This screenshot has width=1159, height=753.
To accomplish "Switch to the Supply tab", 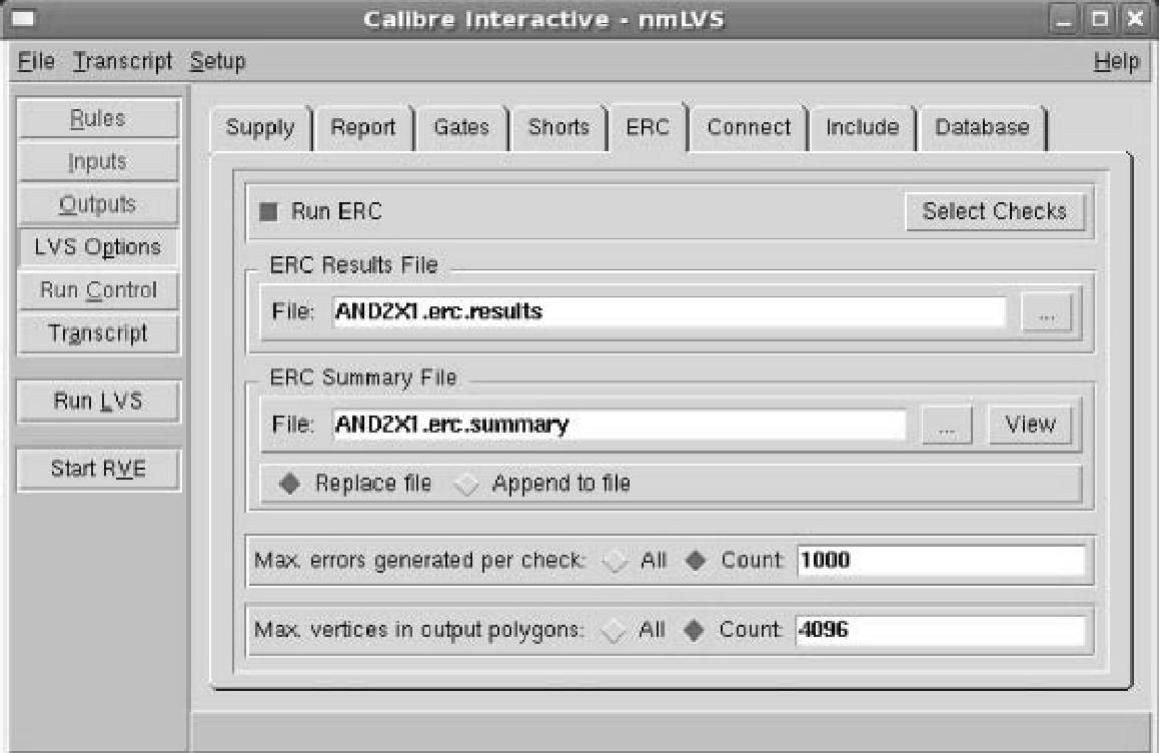I will [x=260, y=128].
